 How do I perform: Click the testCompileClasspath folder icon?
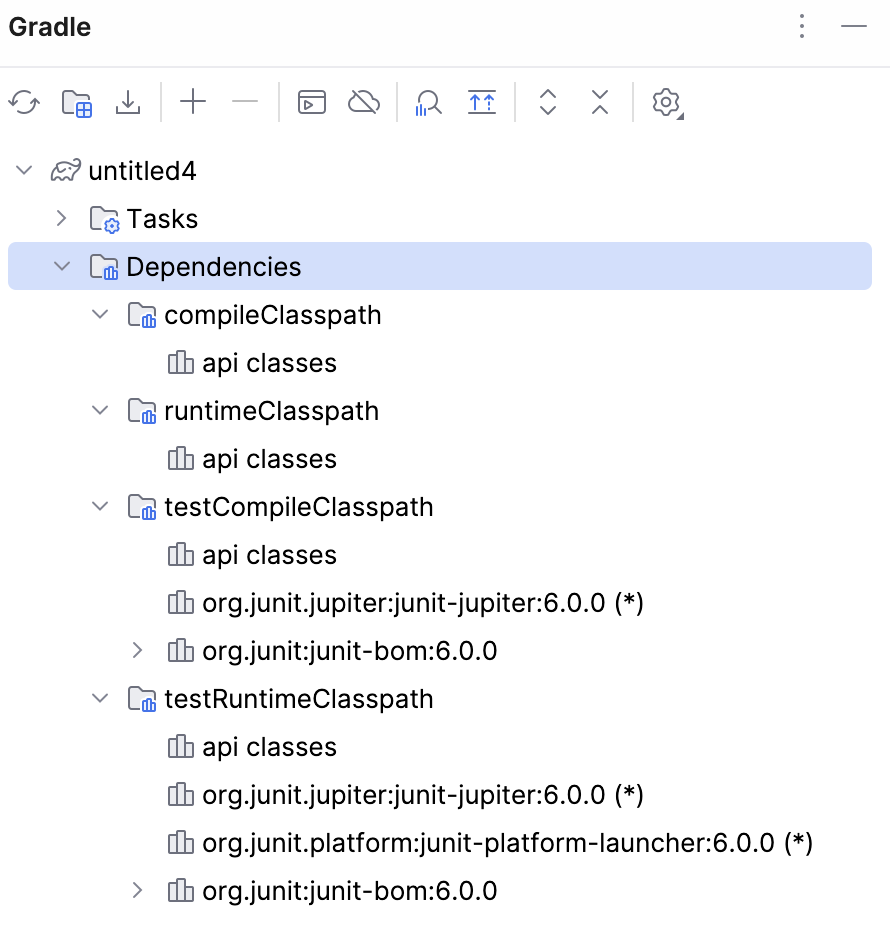pos(142,507)
